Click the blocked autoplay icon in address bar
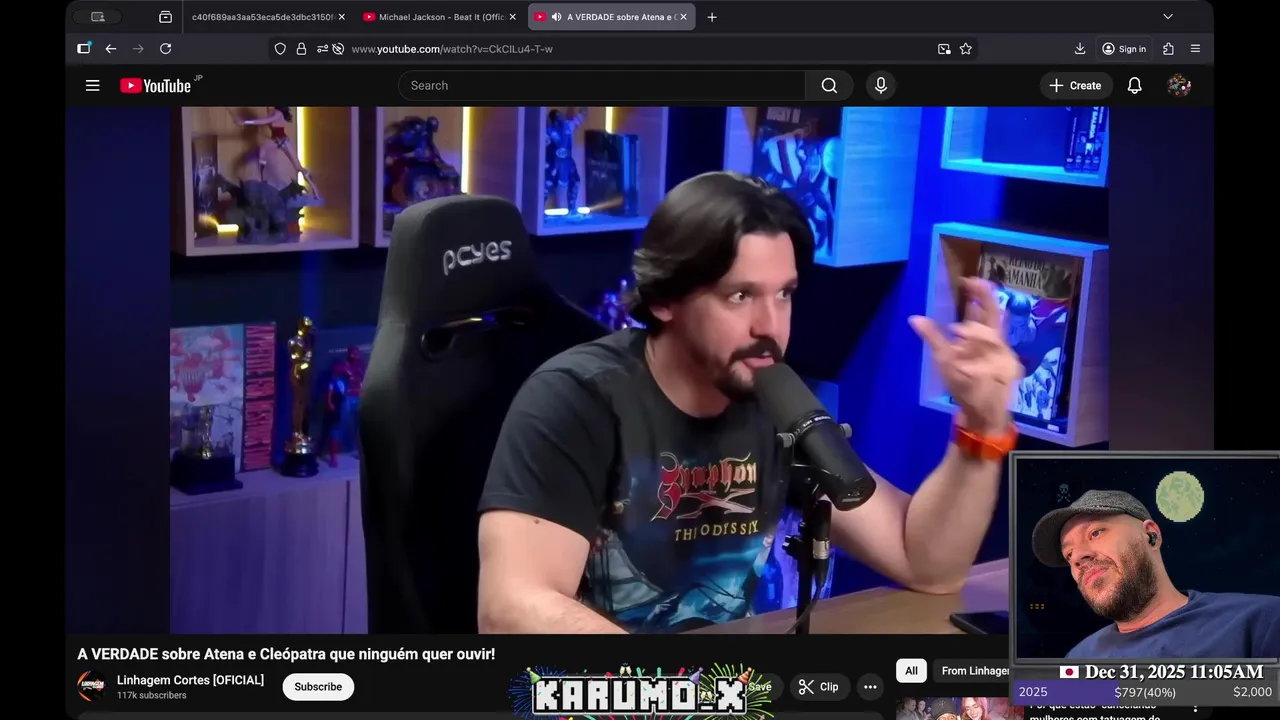 point(338,49)
